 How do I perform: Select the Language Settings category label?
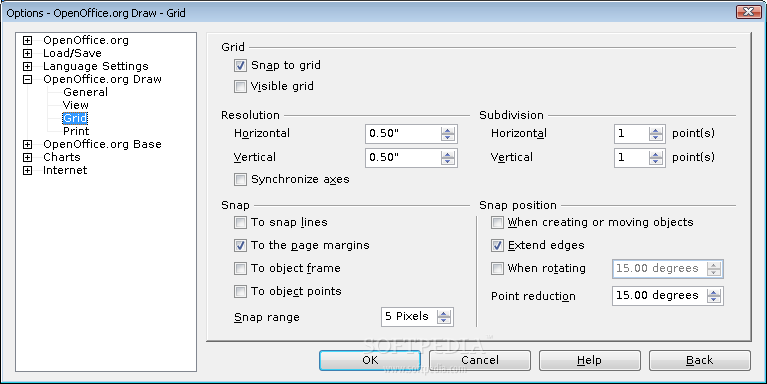(x=96, y=66)
